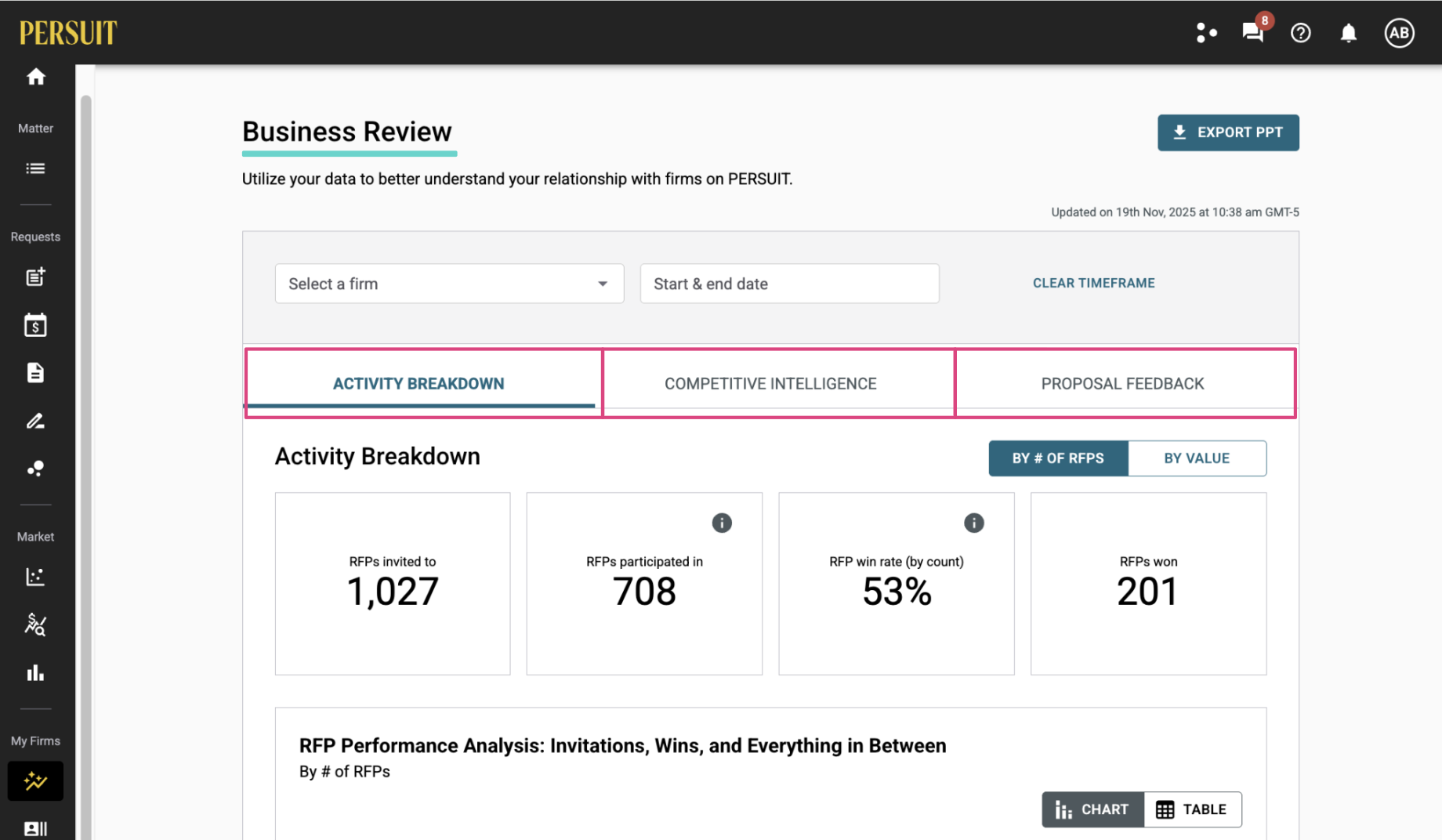This screenshot has width=1442, height=840.
Task: Open messages with 8 unread badge
Action: click(1253, 32)
